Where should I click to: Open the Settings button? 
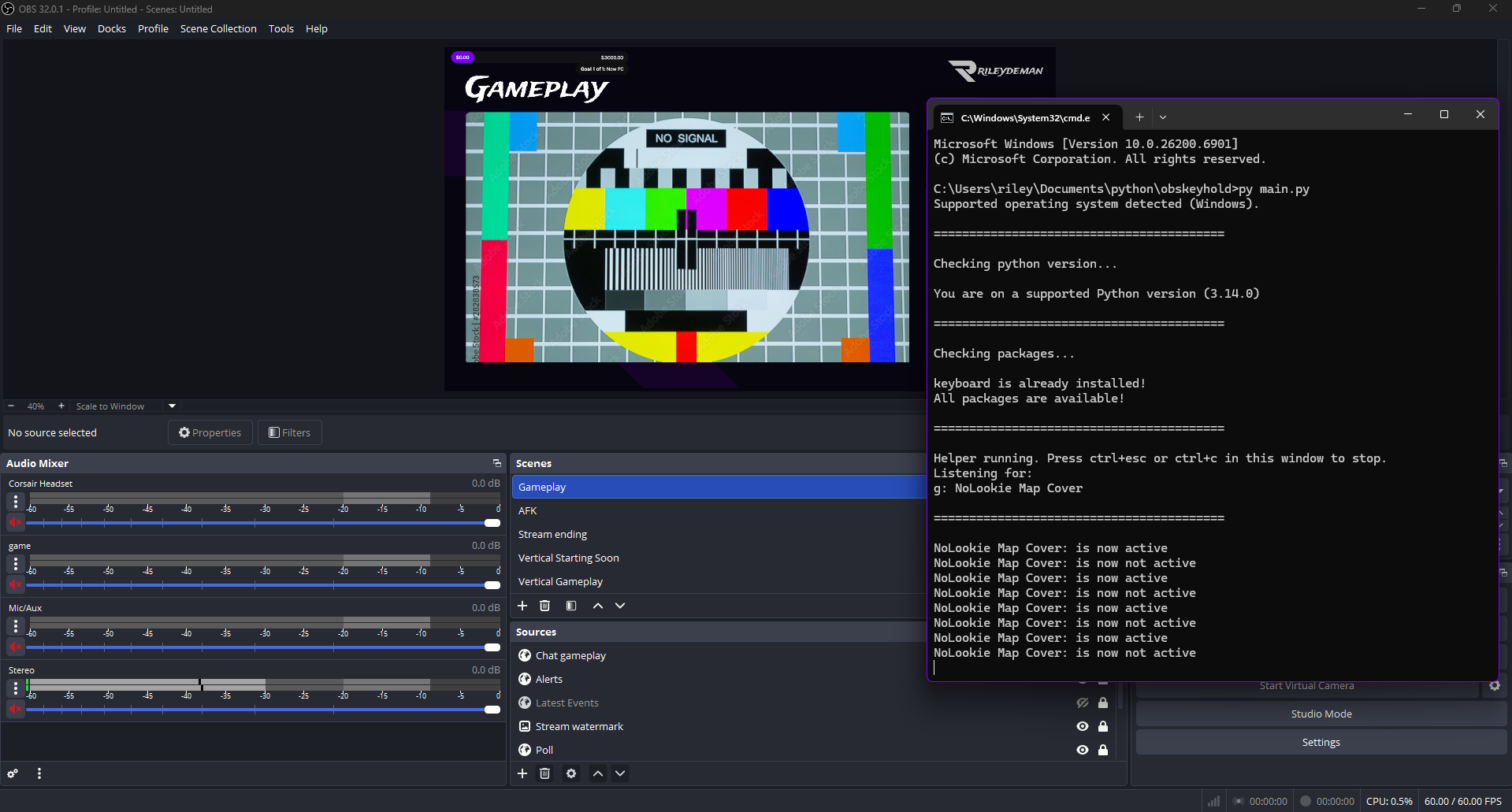[x=1321, y=742]
